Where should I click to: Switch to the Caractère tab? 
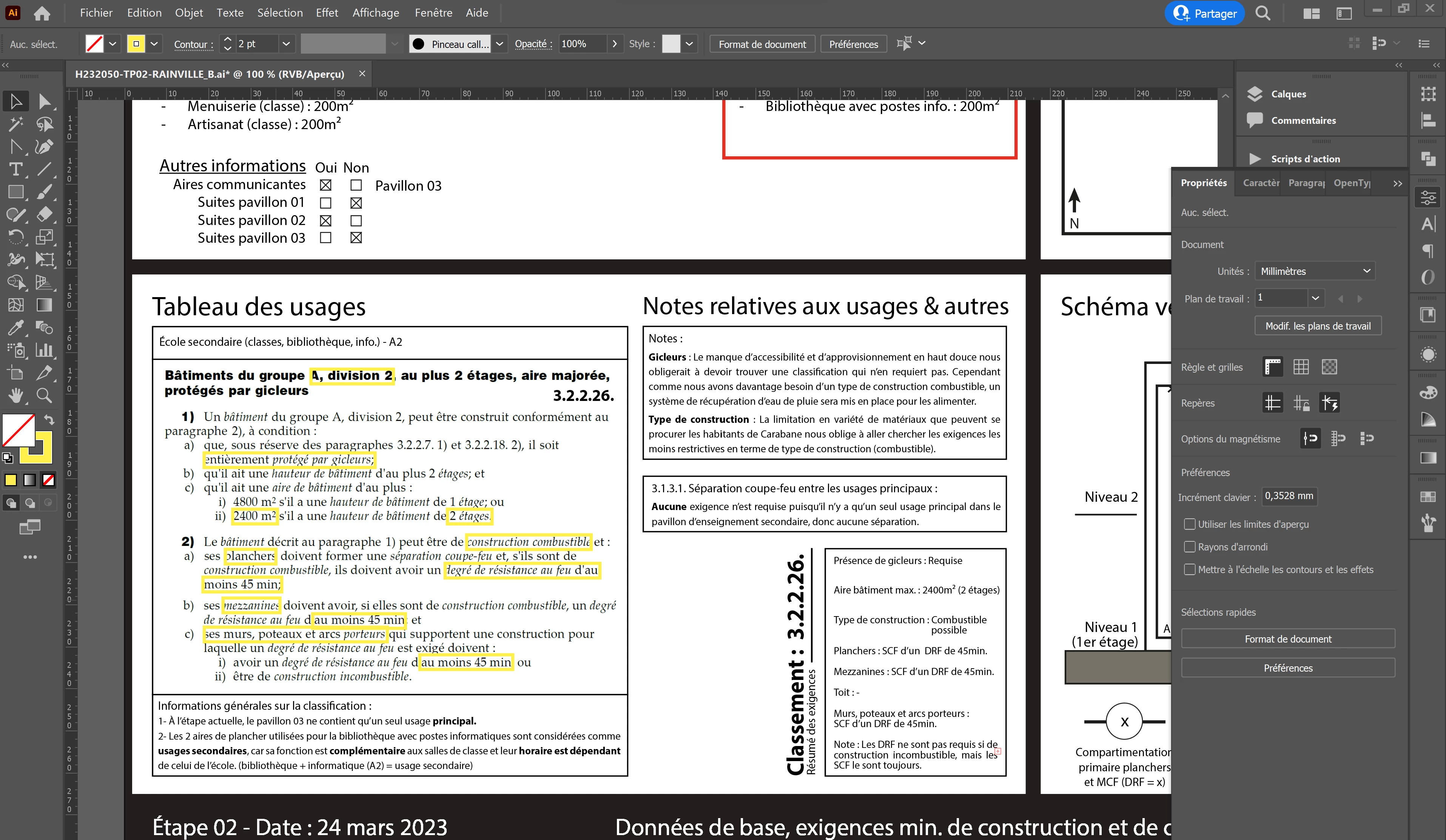tap(1260, 182)
